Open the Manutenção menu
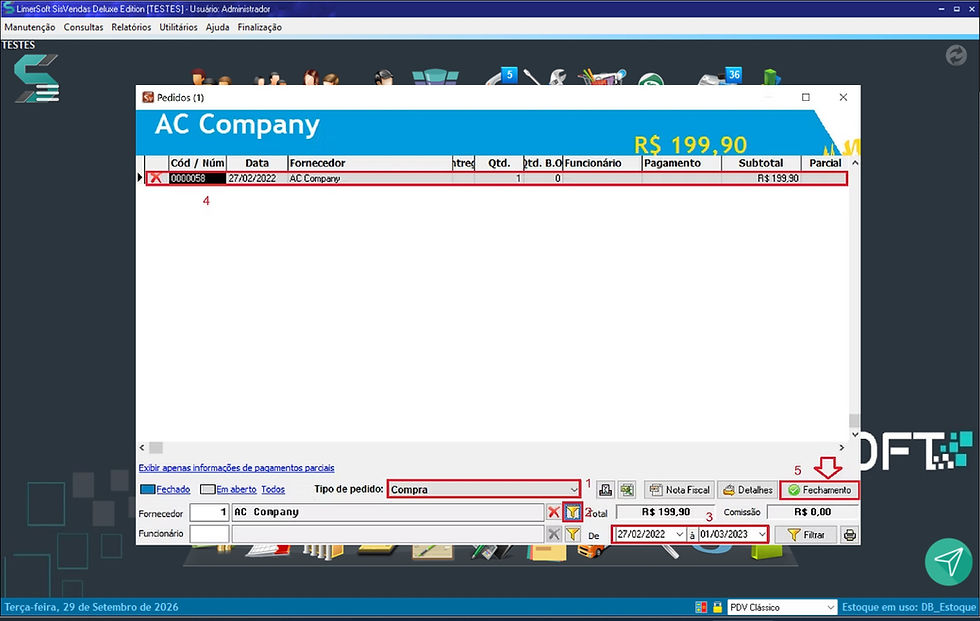The image size is (980, 621). 29,27
